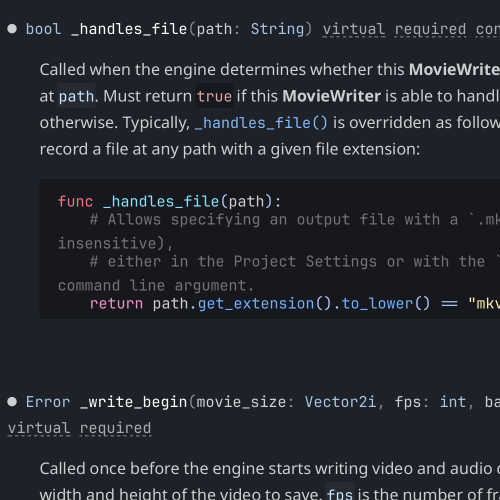Click required qualifier under _write_begin
500x500 pixels.
click(115, 428)
